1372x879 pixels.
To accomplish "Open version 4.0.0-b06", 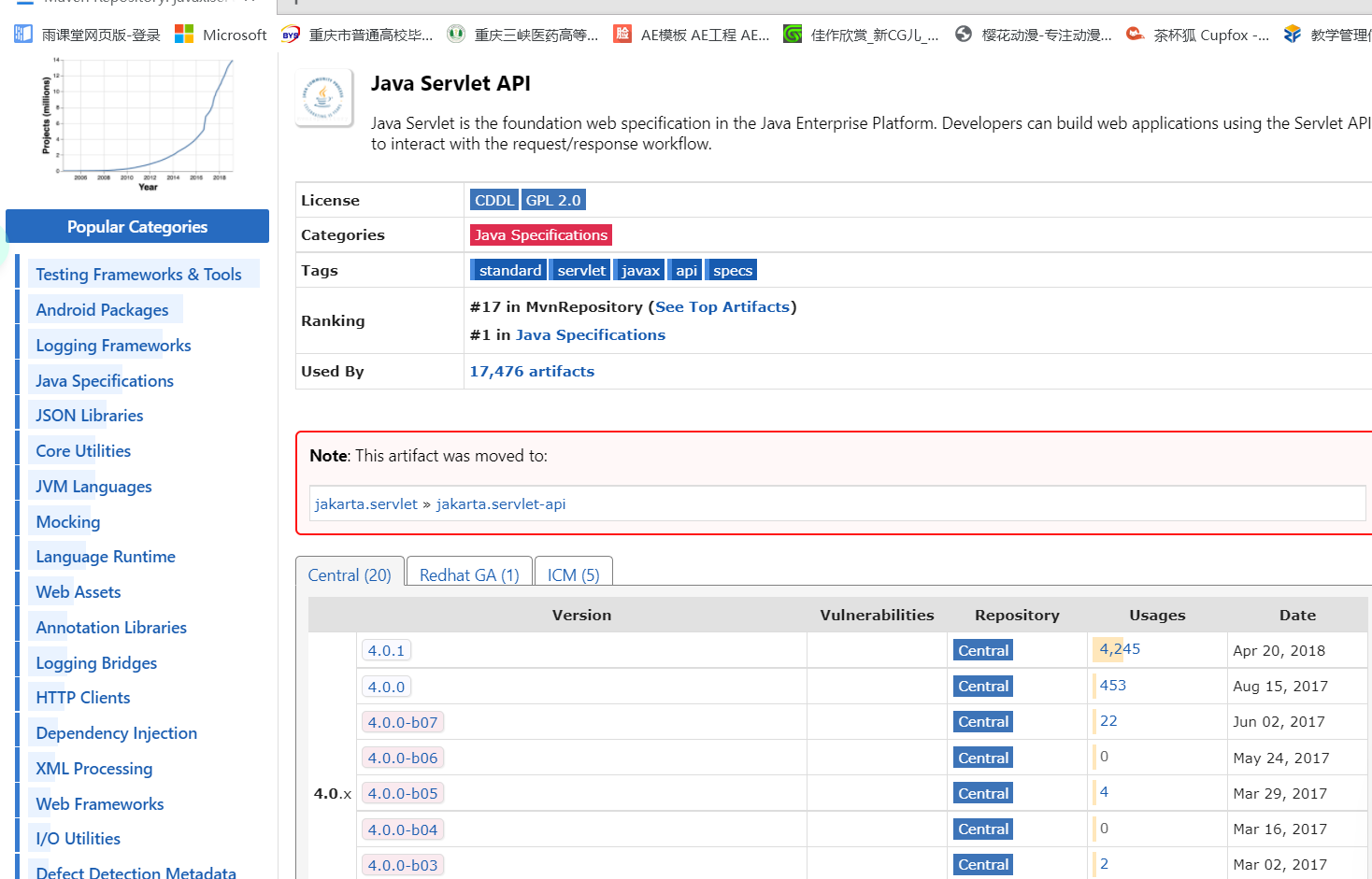I will click(x=403, y=758).
